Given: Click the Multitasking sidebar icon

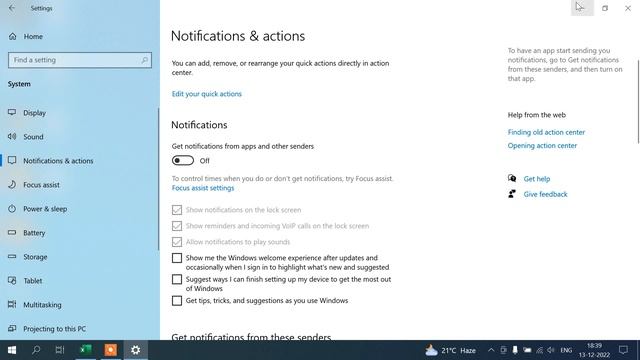Looking at the screenshot, I should tap(12, 304).
